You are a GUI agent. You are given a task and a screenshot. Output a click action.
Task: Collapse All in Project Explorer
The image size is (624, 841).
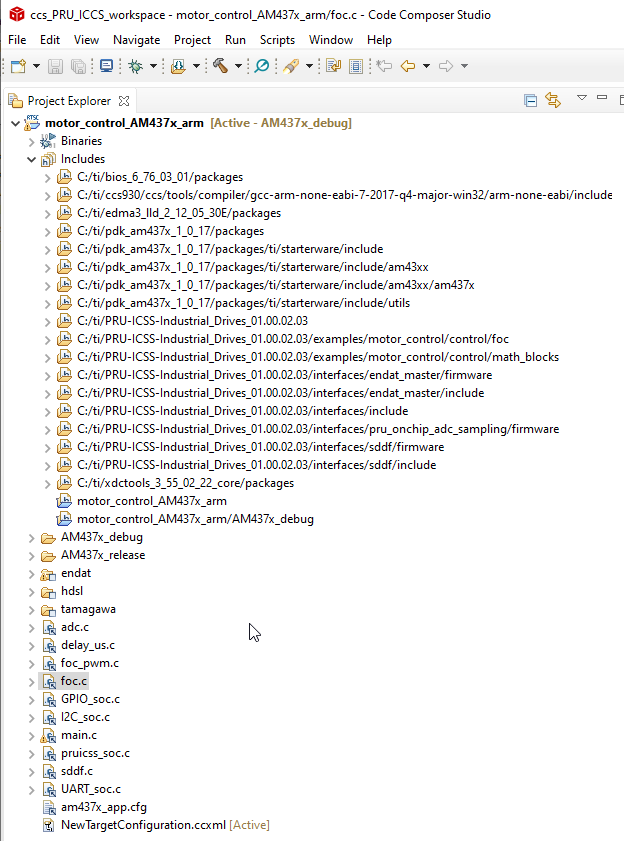531,100
